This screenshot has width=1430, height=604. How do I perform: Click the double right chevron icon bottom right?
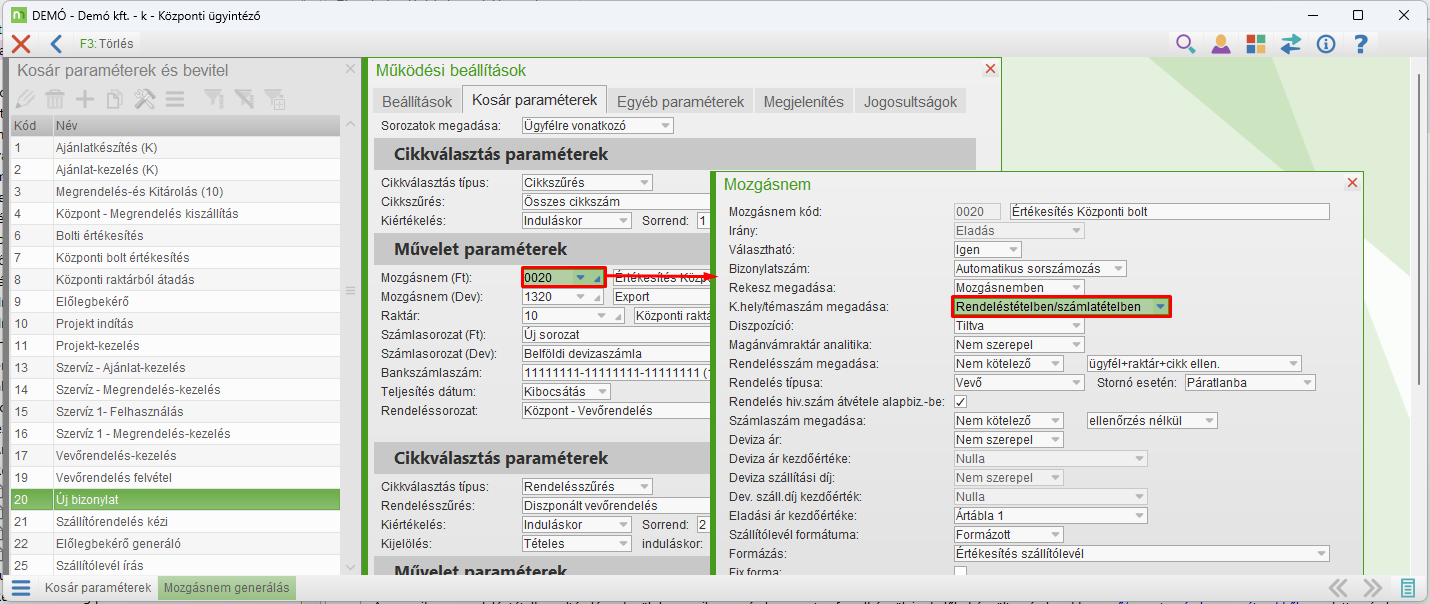[x=1373, y=588]
